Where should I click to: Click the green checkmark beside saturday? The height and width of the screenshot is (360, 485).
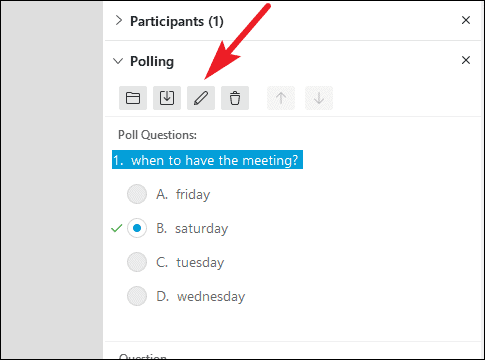117,228
